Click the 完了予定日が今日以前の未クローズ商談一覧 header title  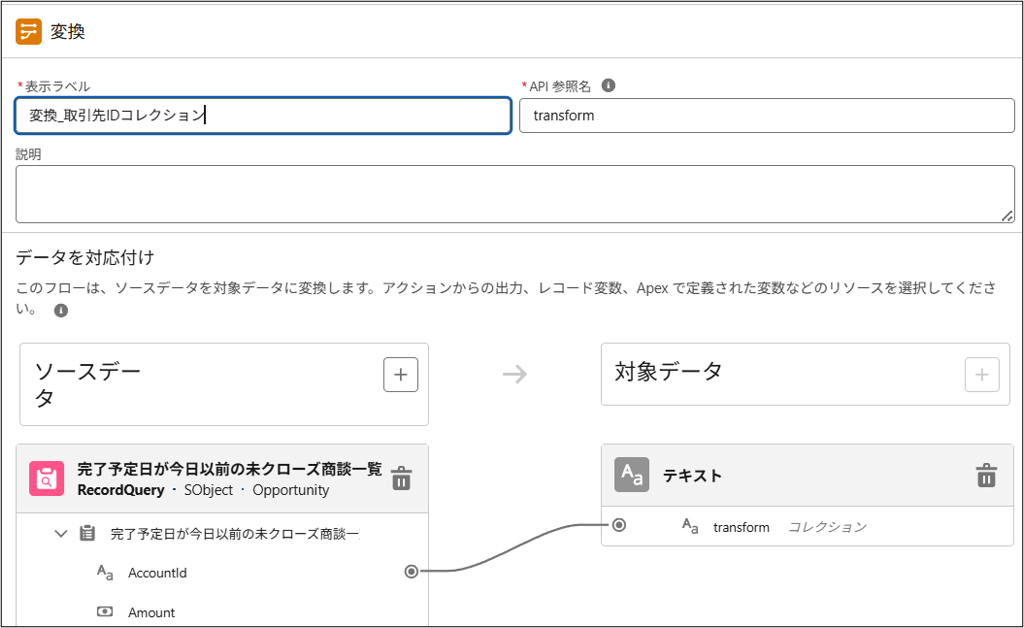[x=229, y=469]
